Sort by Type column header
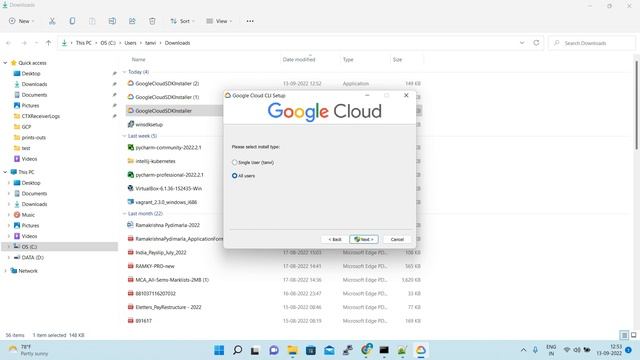 [x=348, y=60]
